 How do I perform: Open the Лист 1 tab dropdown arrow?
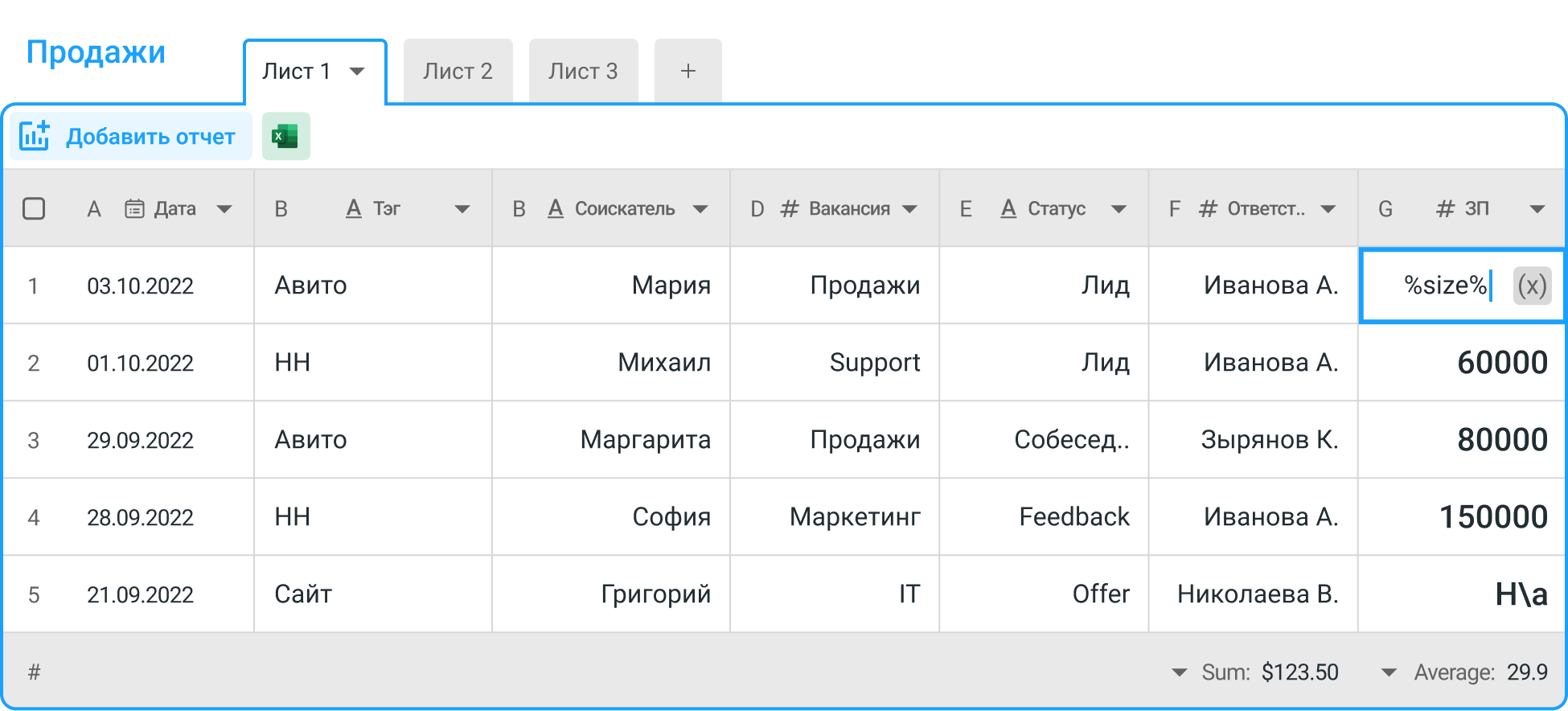pos(357,72)
